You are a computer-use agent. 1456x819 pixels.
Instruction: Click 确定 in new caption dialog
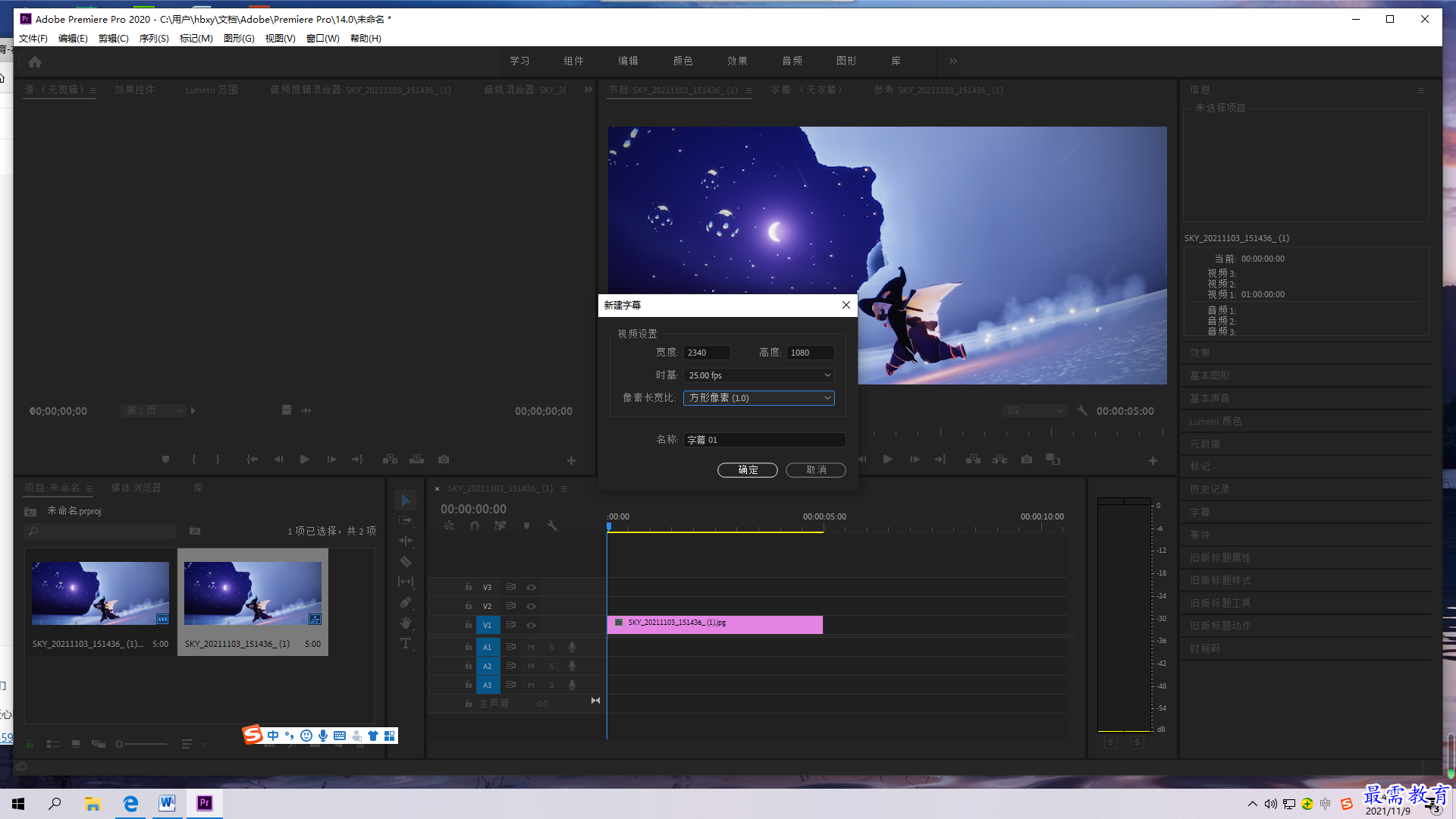[748, 470]
